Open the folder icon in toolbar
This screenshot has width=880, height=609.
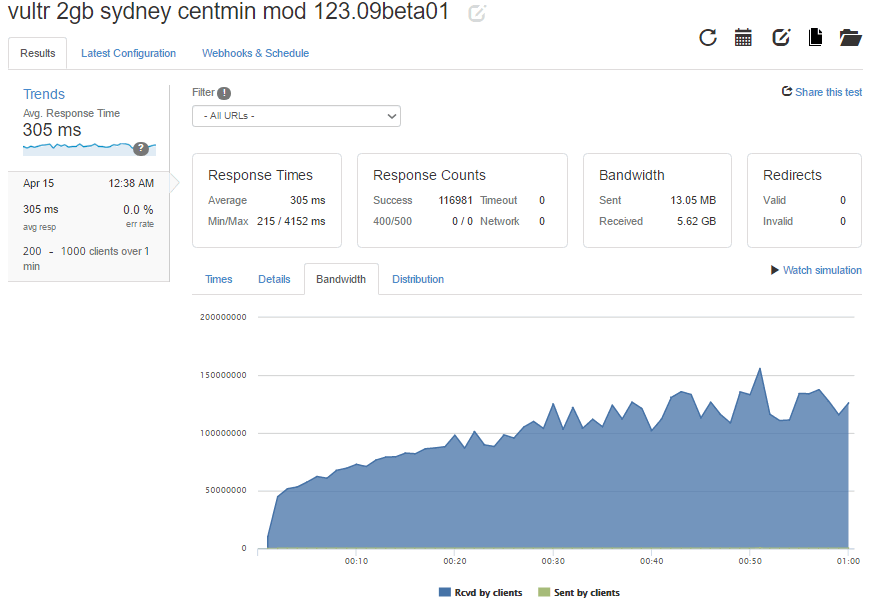(x=850, y=38)
